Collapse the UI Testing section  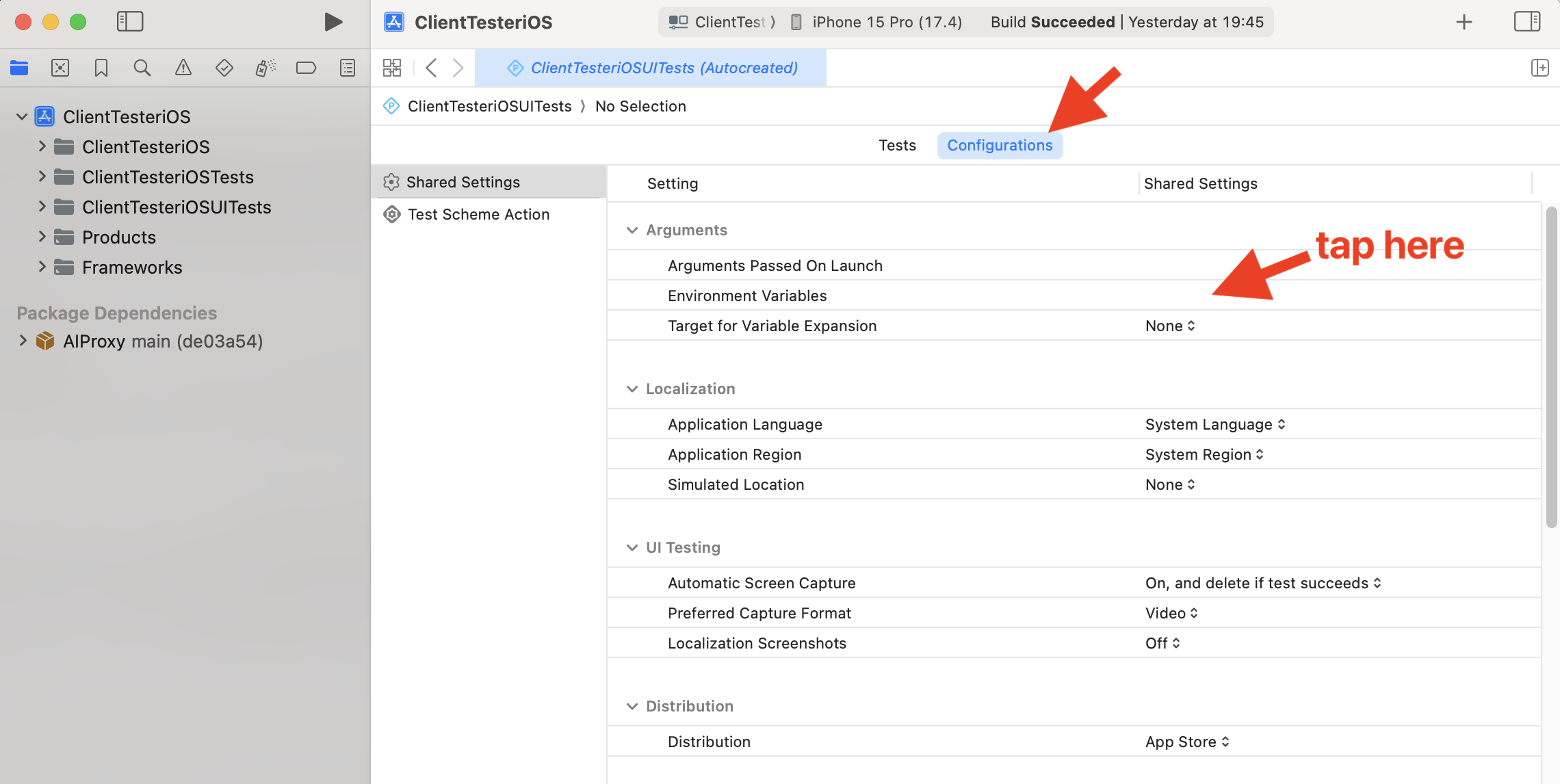[x=632, y=548]
